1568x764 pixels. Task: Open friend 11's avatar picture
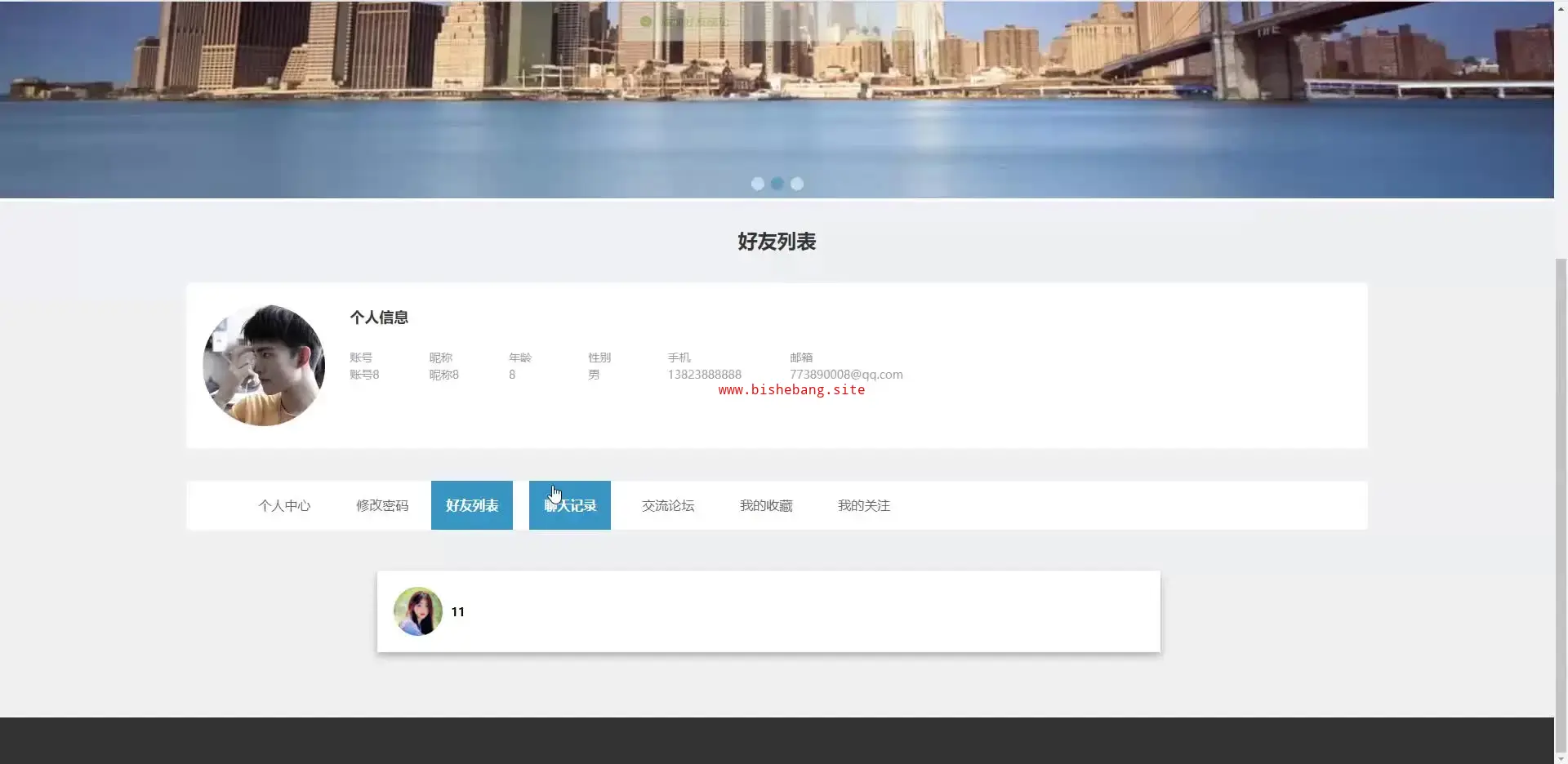pos(418,611)
